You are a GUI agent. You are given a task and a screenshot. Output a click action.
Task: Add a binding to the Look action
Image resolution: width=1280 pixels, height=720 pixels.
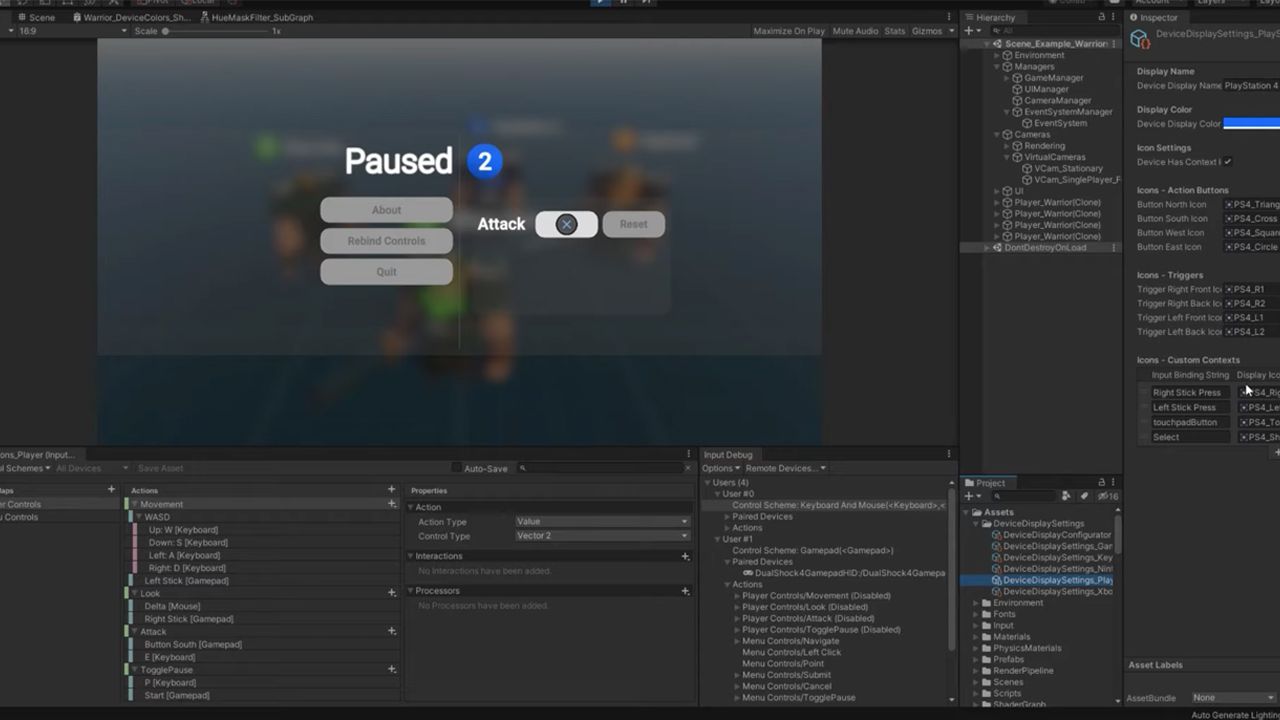click(391, 593)
